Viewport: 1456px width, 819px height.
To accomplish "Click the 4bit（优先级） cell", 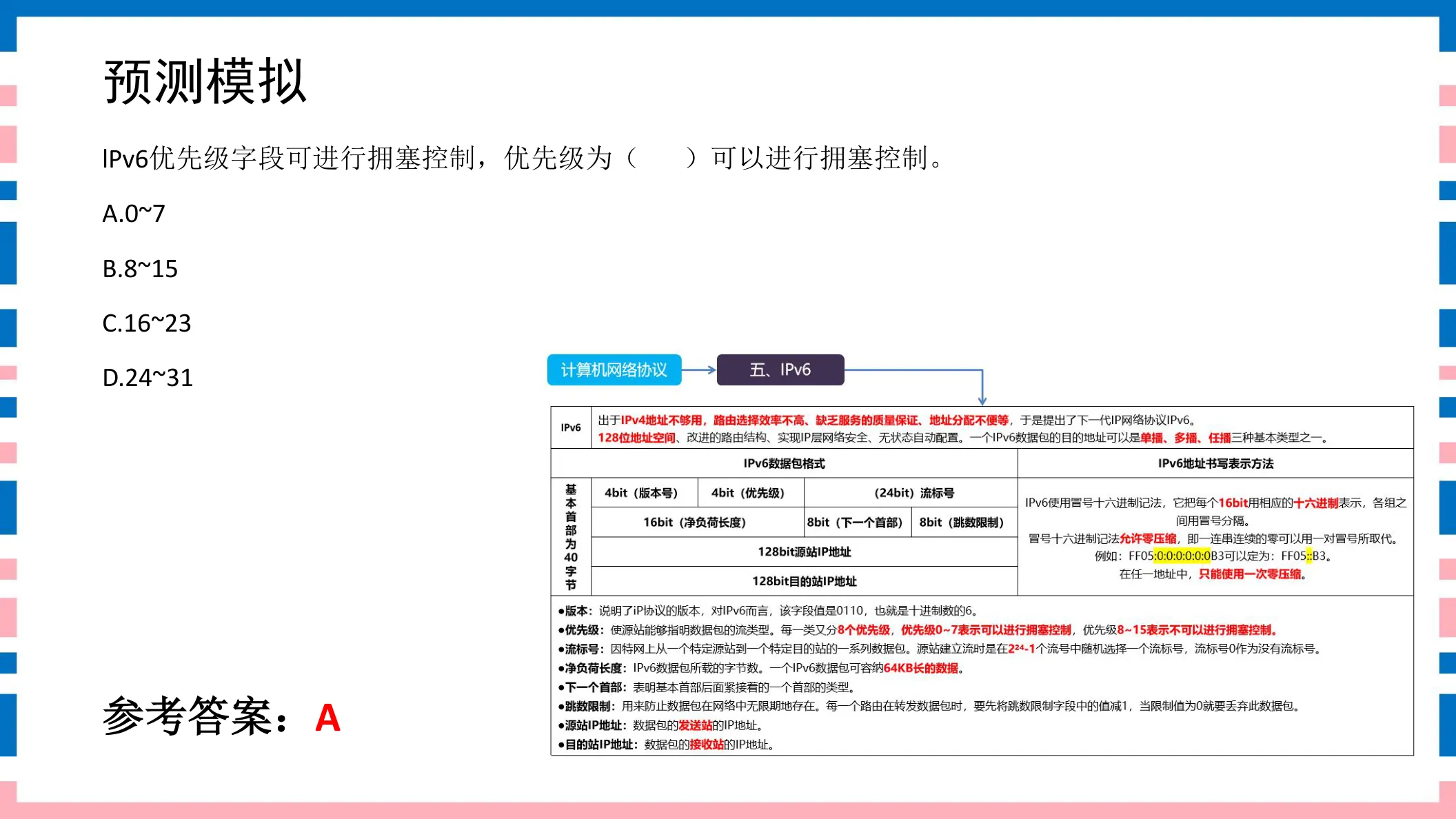I will pos(751,493).
